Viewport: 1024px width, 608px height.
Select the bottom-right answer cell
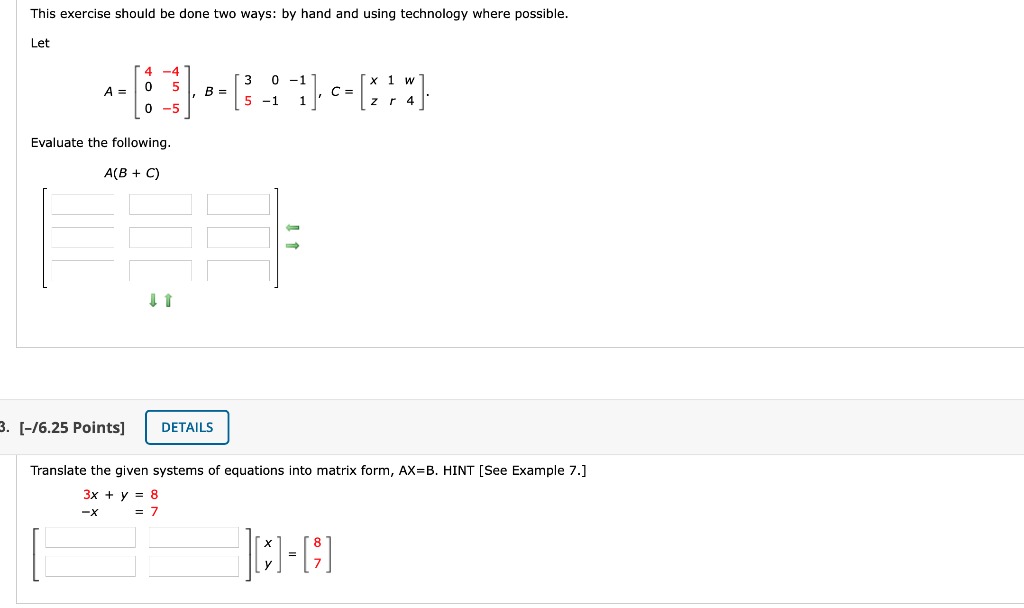pos(236,270)
